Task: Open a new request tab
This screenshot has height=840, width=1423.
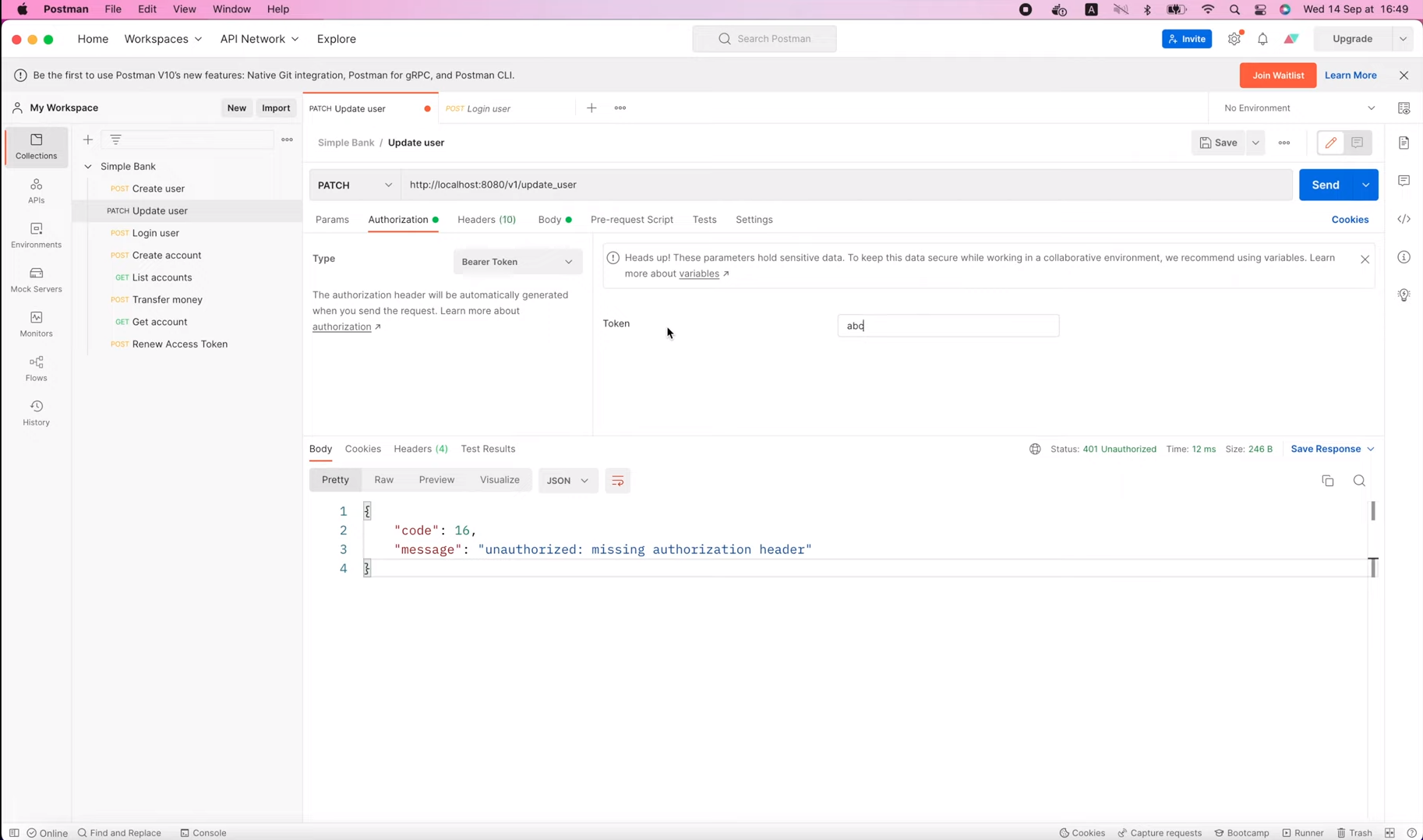Action: (x=591, y=108)
